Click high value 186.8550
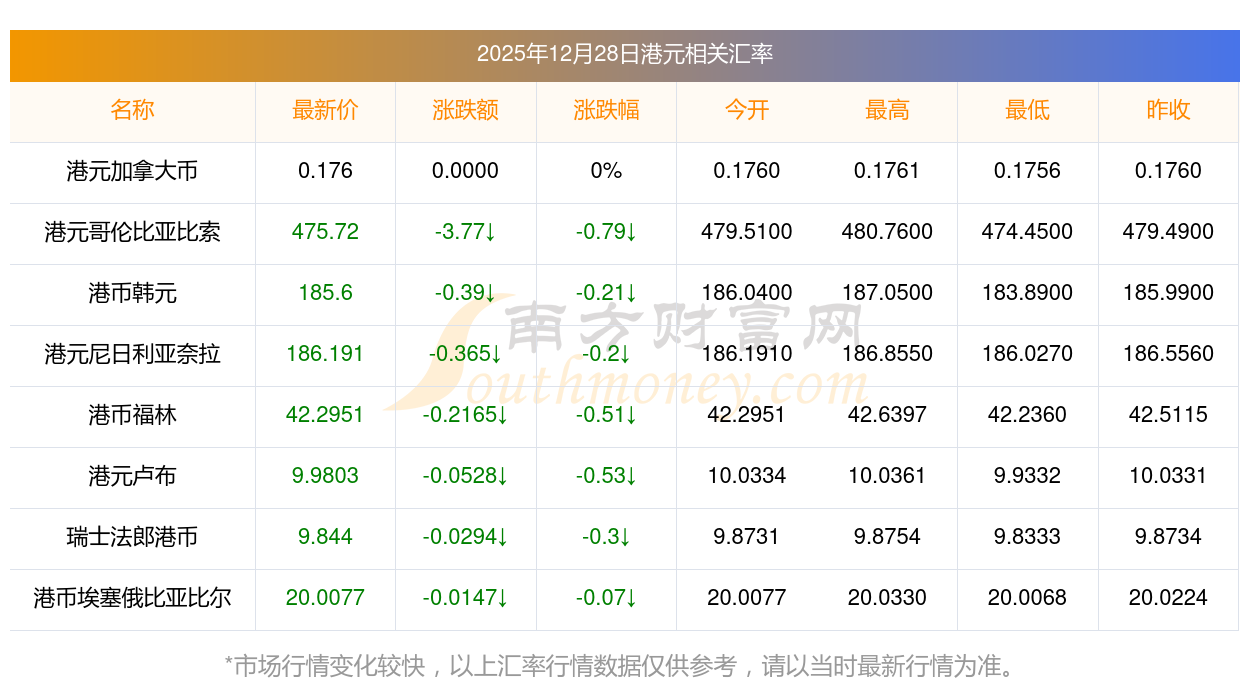The width and height of the screenshot is (1250, 697). (x=887, y=354)
